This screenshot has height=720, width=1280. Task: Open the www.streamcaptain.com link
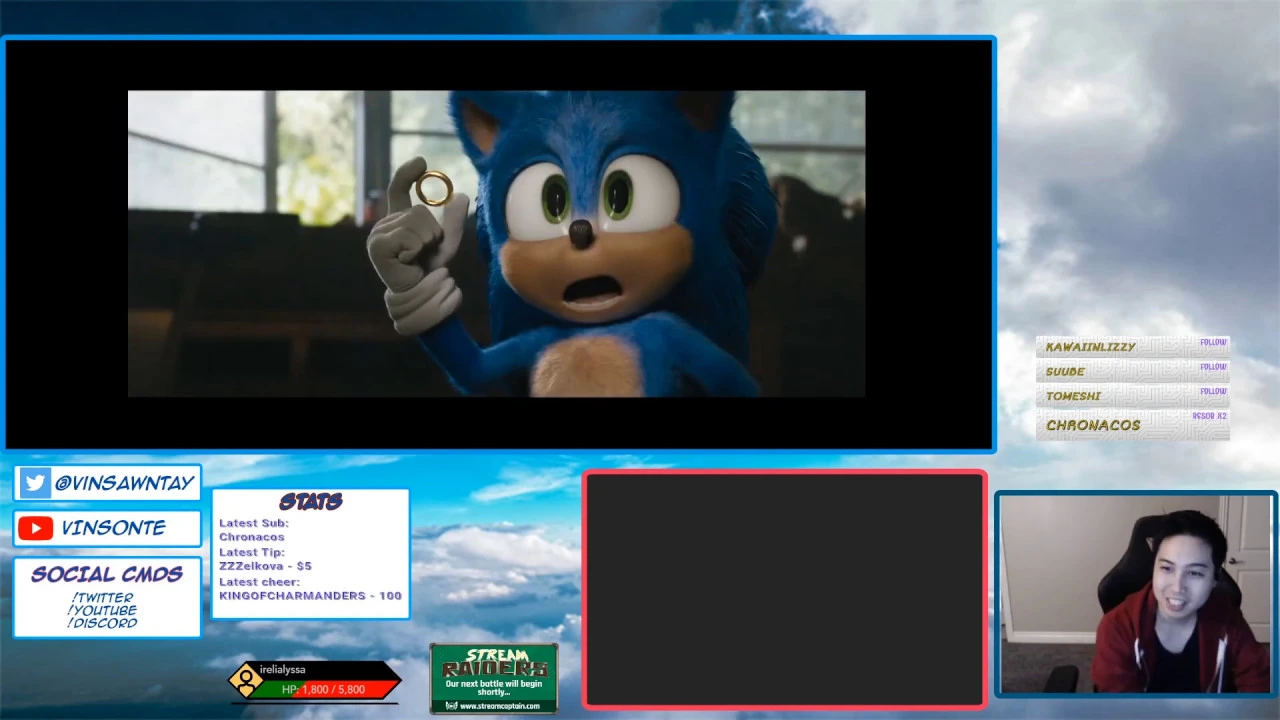pyautogui.click(x=499, y=706)
